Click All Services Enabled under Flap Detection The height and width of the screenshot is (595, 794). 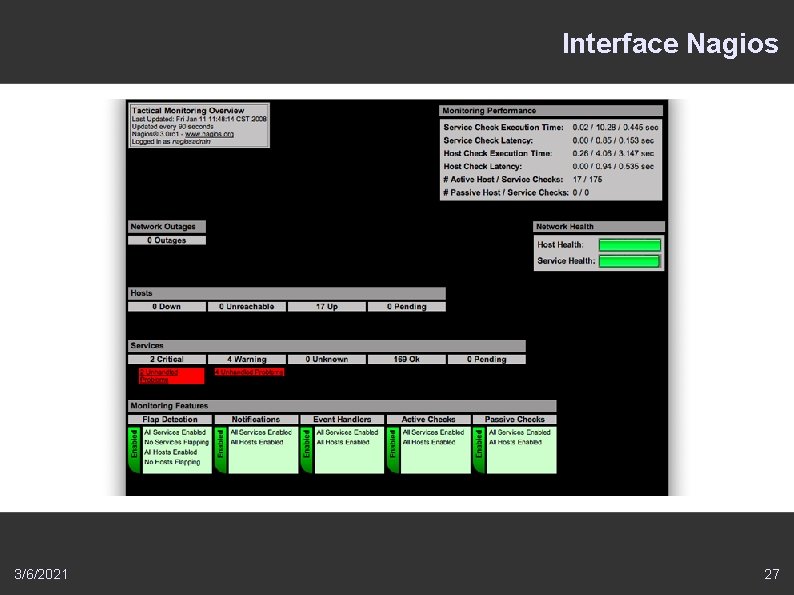click(x=175, y=432)
